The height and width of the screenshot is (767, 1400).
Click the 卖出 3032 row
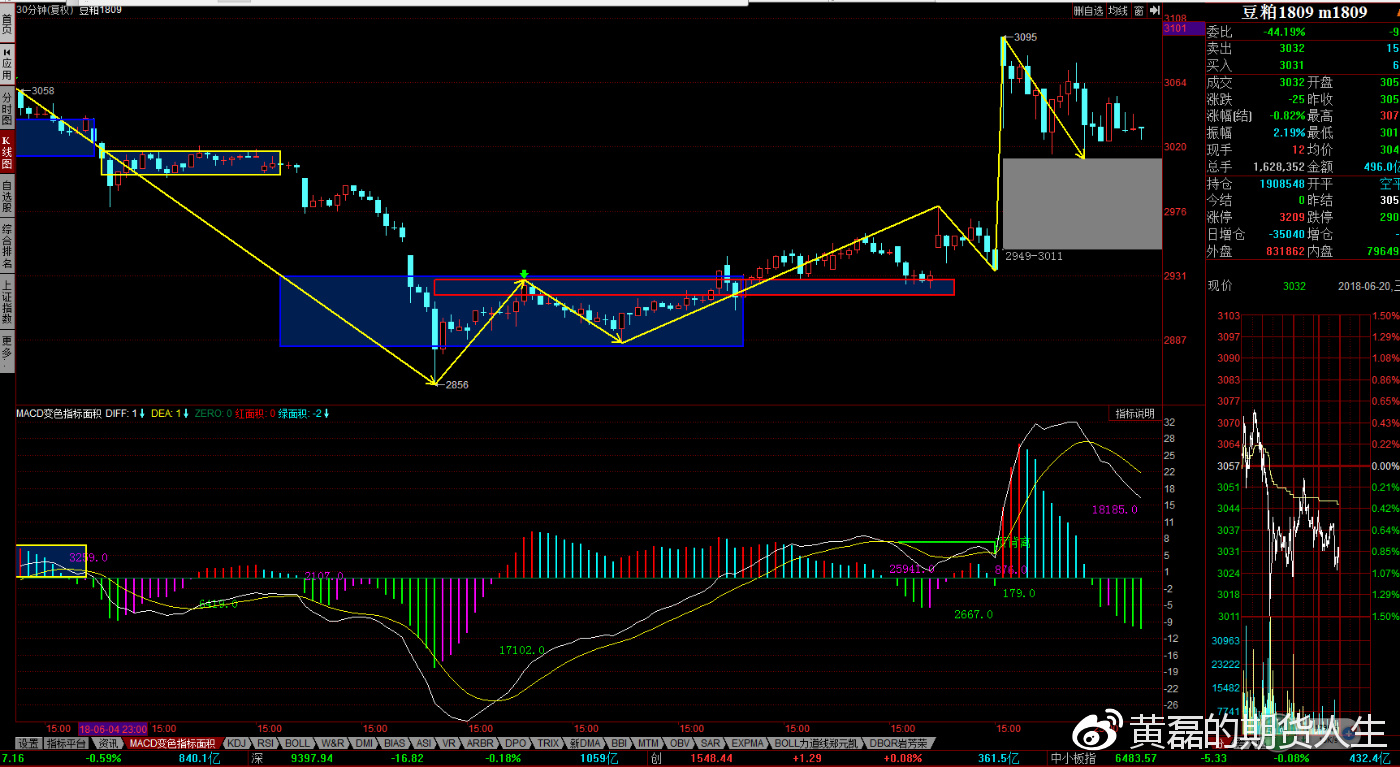(x=1302, y=48)
